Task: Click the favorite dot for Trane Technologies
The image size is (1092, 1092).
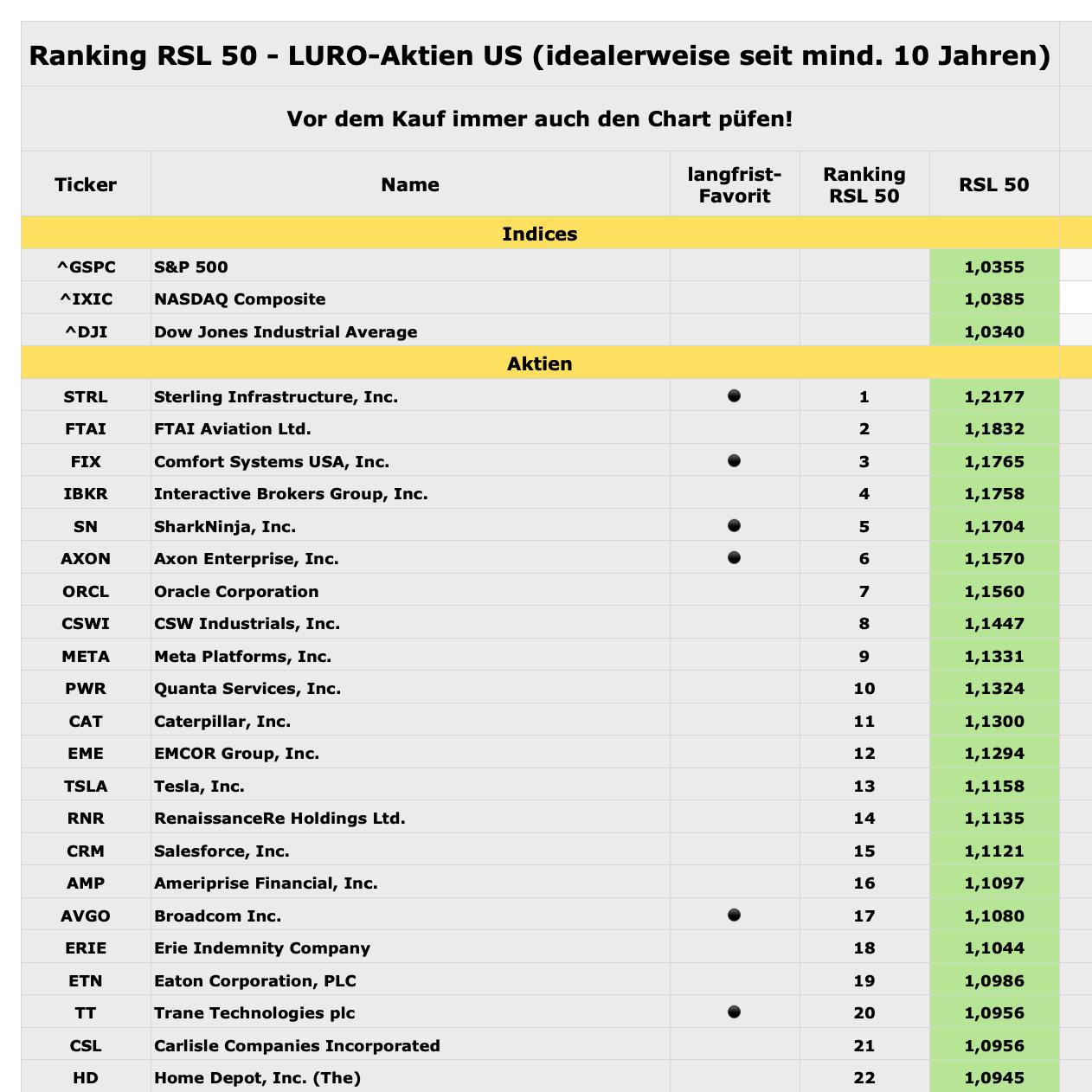Action: point(734,1012)
